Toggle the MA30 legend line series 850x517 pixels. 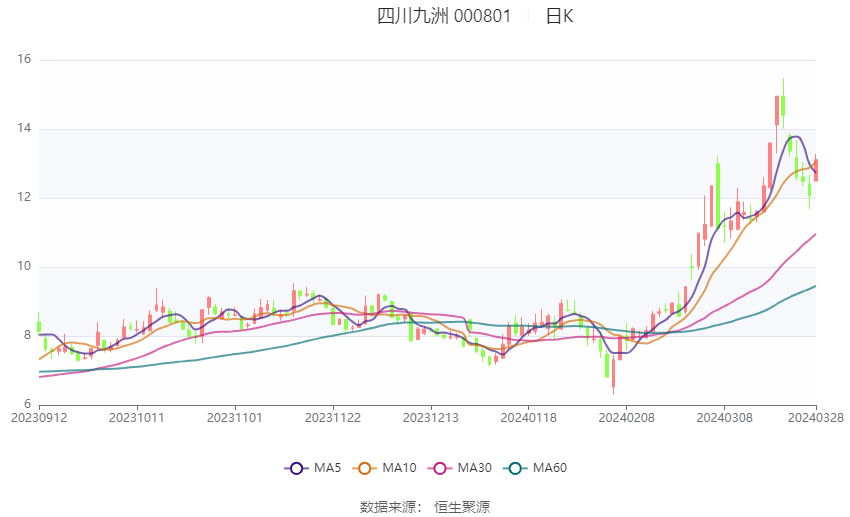(460, 468)
